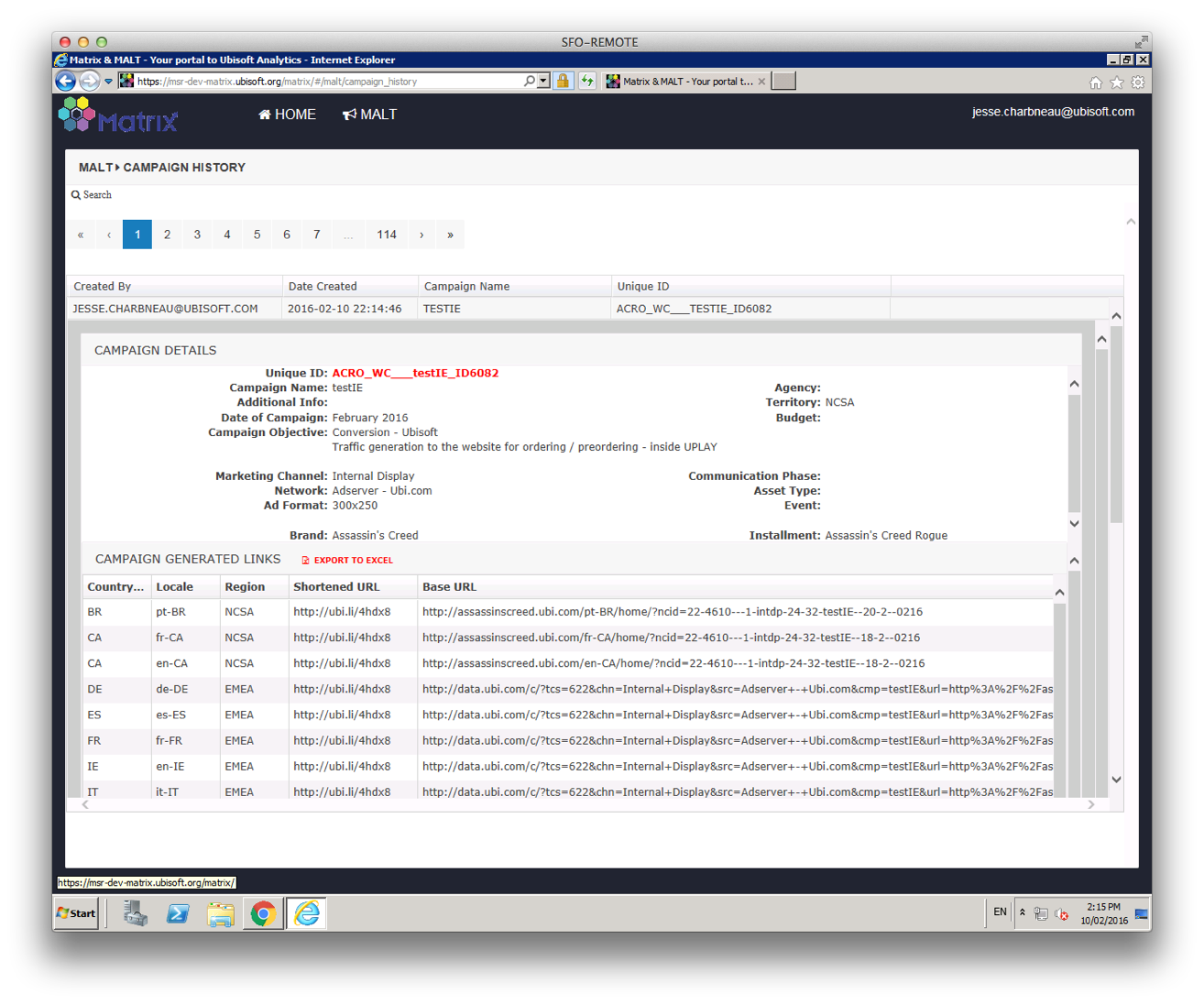Screen dimensions: 1204x1004
Task: Go to page 114 of campaign history
Action: [x=387, y=235]
